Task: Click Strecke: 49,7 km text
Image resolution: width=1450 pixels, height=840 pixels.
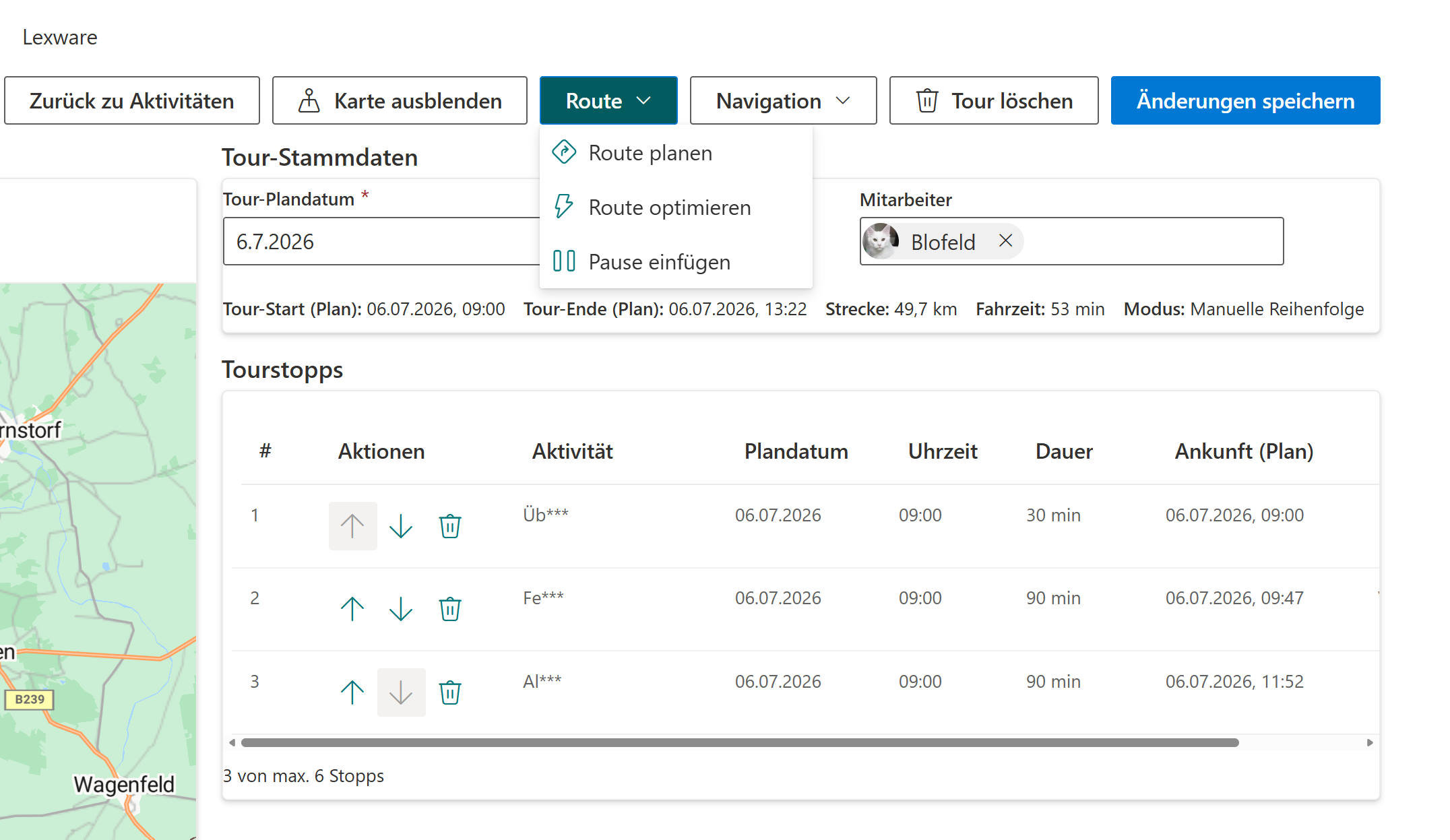Action: (x=891, y=309)
